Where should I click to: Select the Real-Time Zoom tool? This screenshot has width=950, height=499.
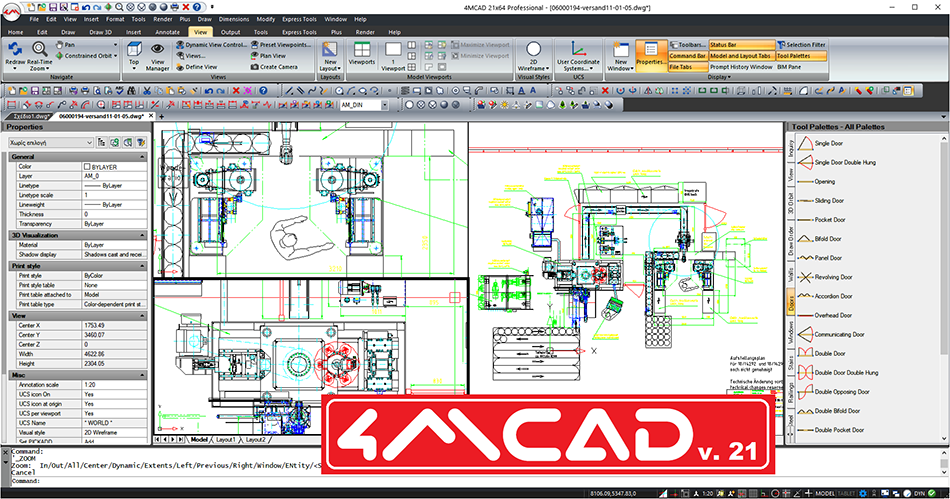[40, 56]
